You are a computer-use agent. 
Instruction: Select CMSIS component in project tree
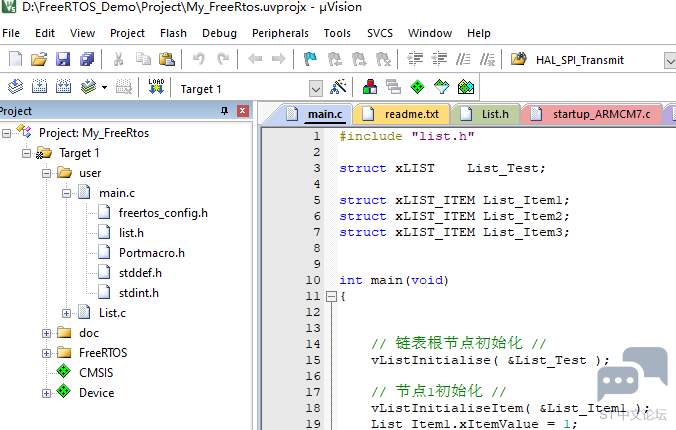tap(96, 373)
